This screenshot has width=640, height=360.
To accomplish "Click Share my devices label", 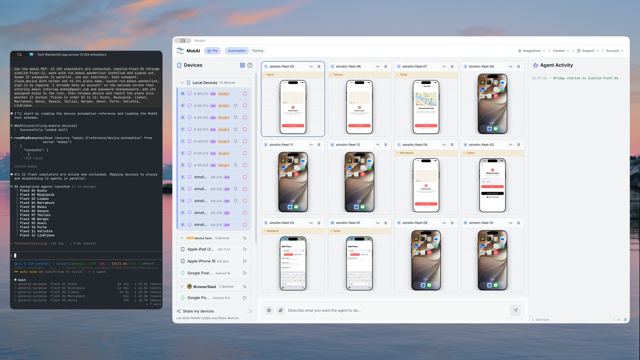I will pyautogui.click(x=198, y=311).
